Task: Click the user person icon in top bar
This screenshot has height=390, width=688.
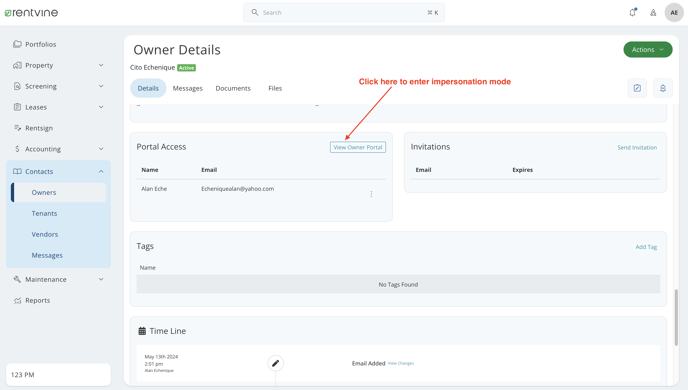Action: (653, 13)
